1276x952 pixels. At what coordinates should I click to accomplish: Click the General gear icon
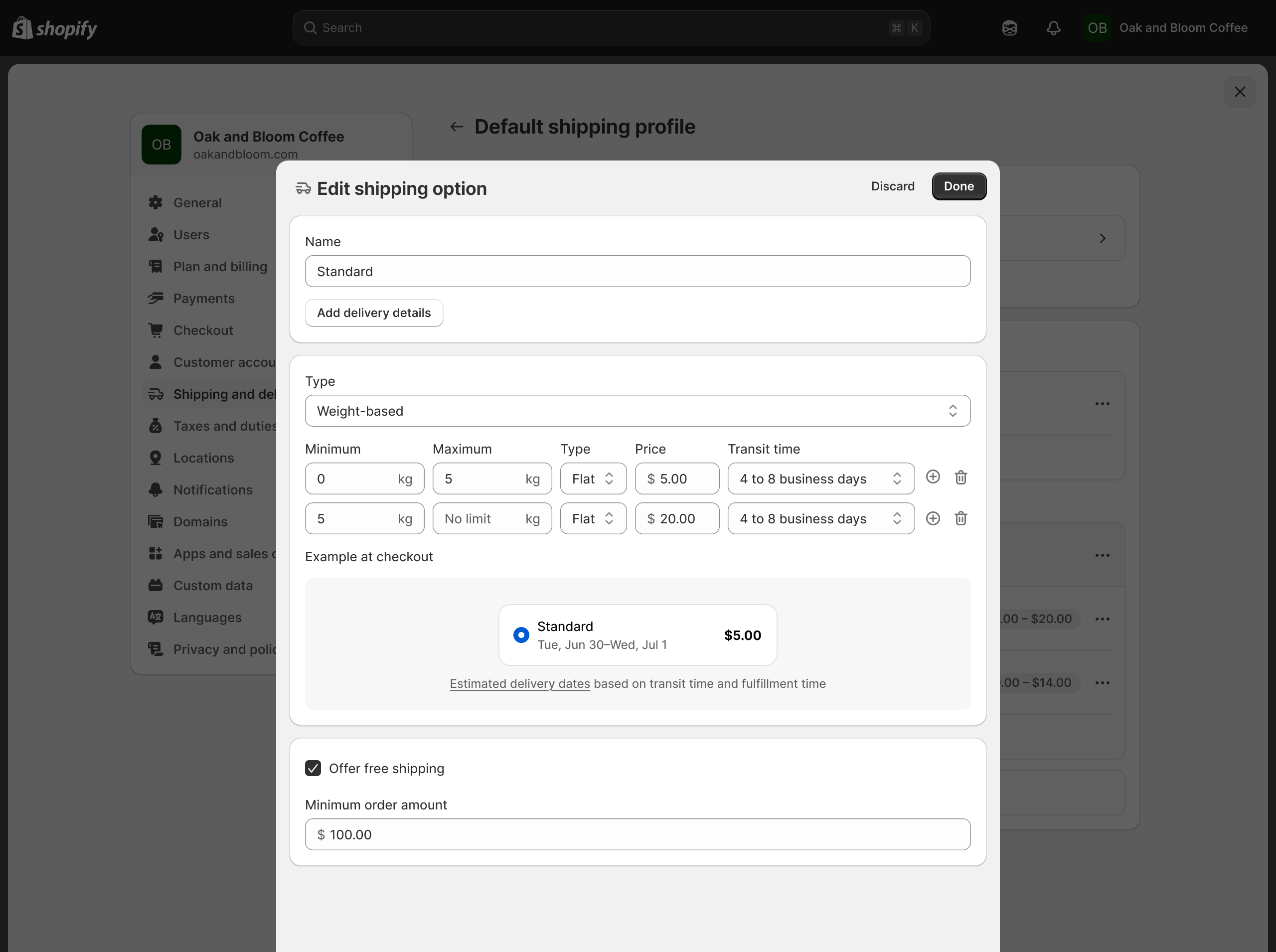[x=156, y=203]
